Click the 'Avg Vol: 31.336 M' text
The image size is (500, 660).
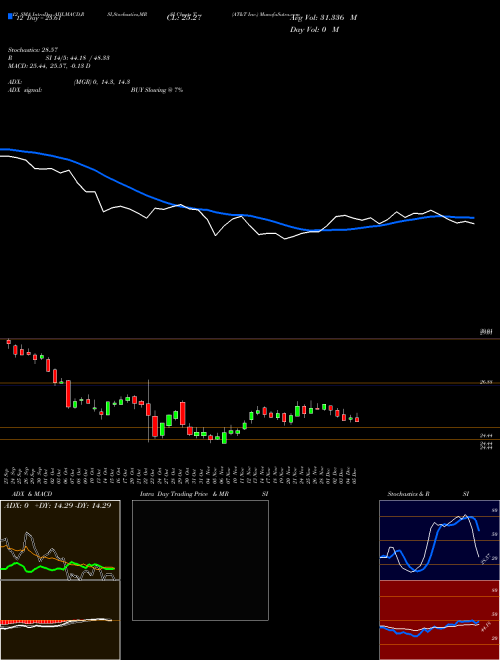point(323,17)
